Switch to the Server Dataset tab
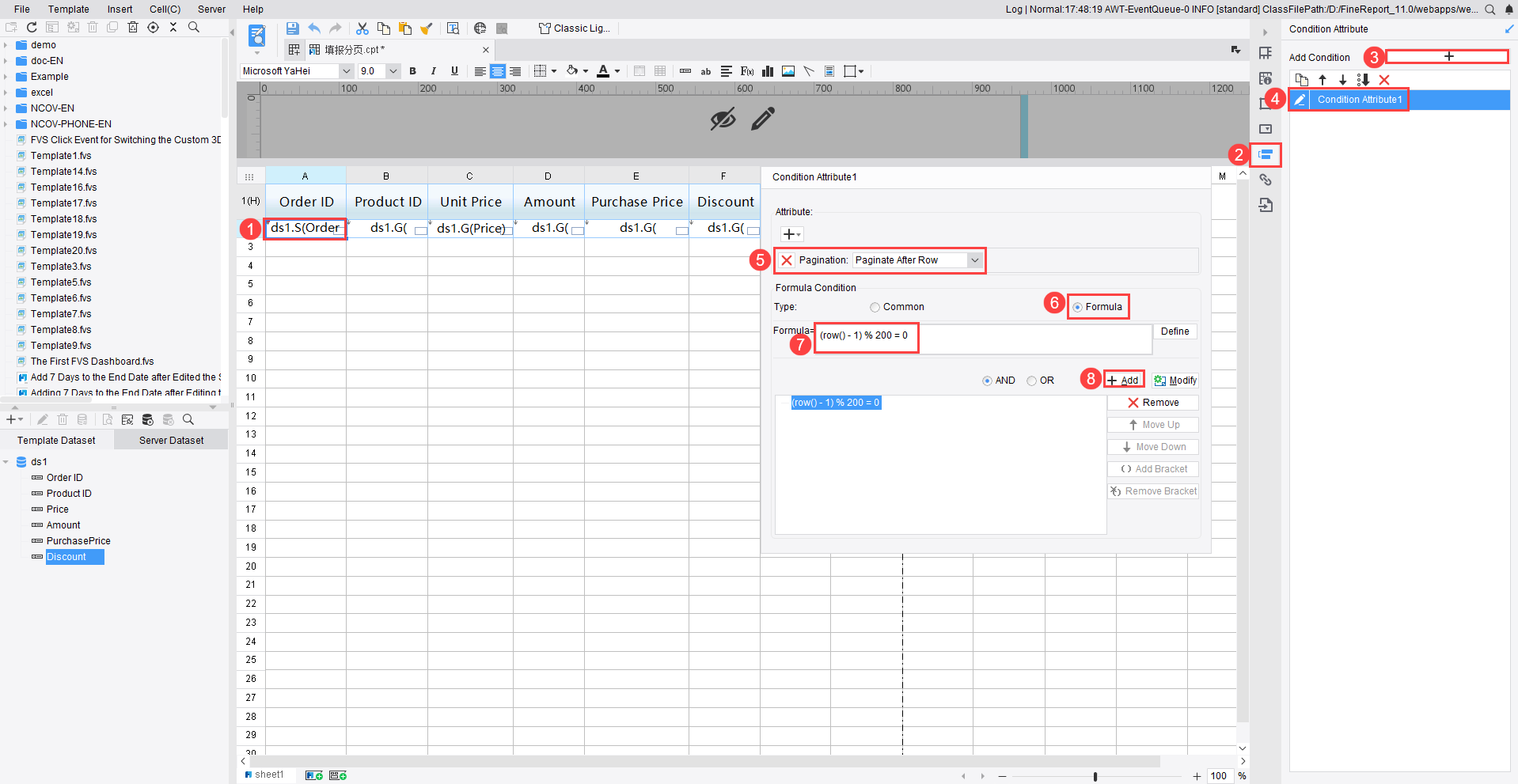 click(171, 441)
